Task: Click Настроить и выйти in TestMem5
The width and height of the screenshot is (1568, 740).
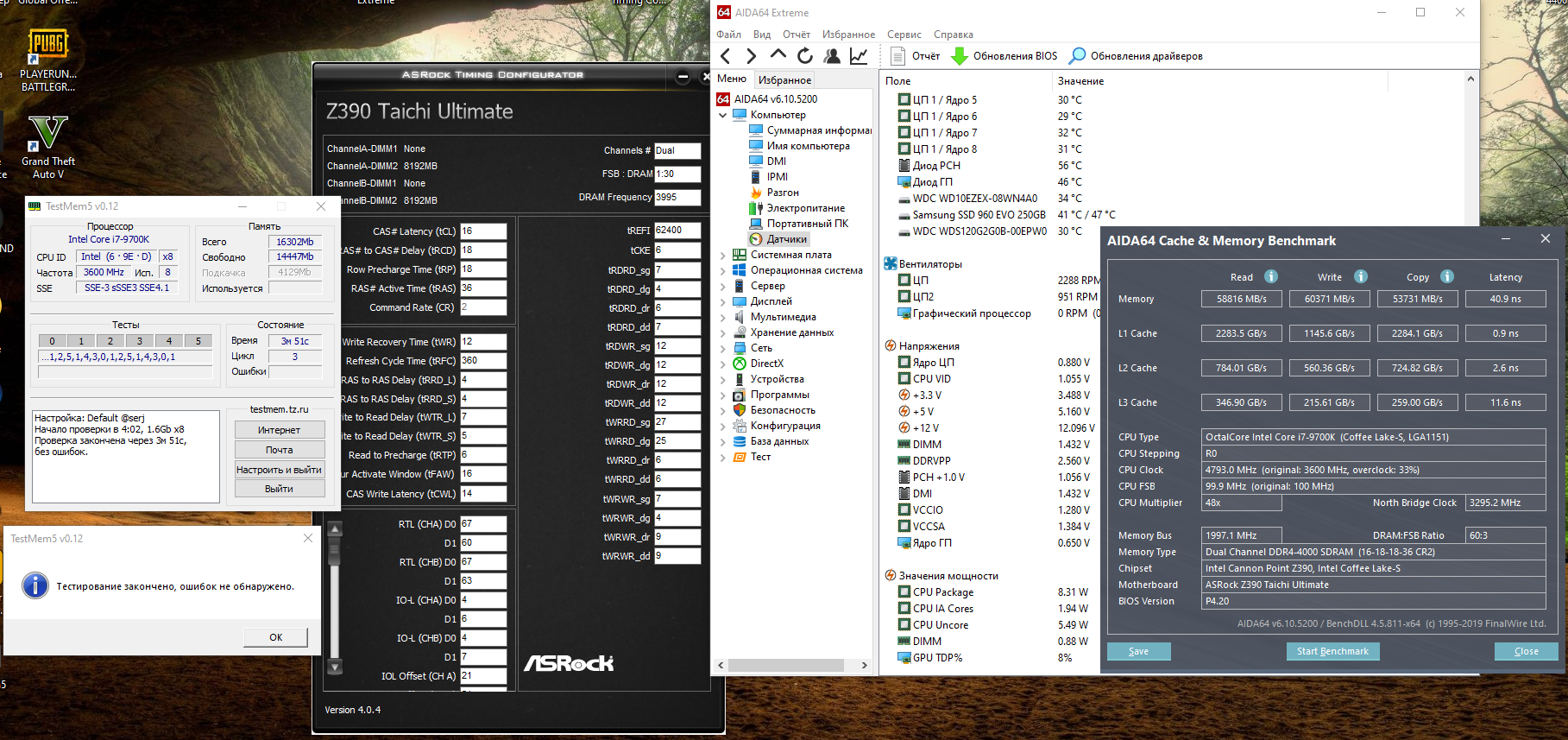Action: 280,470
